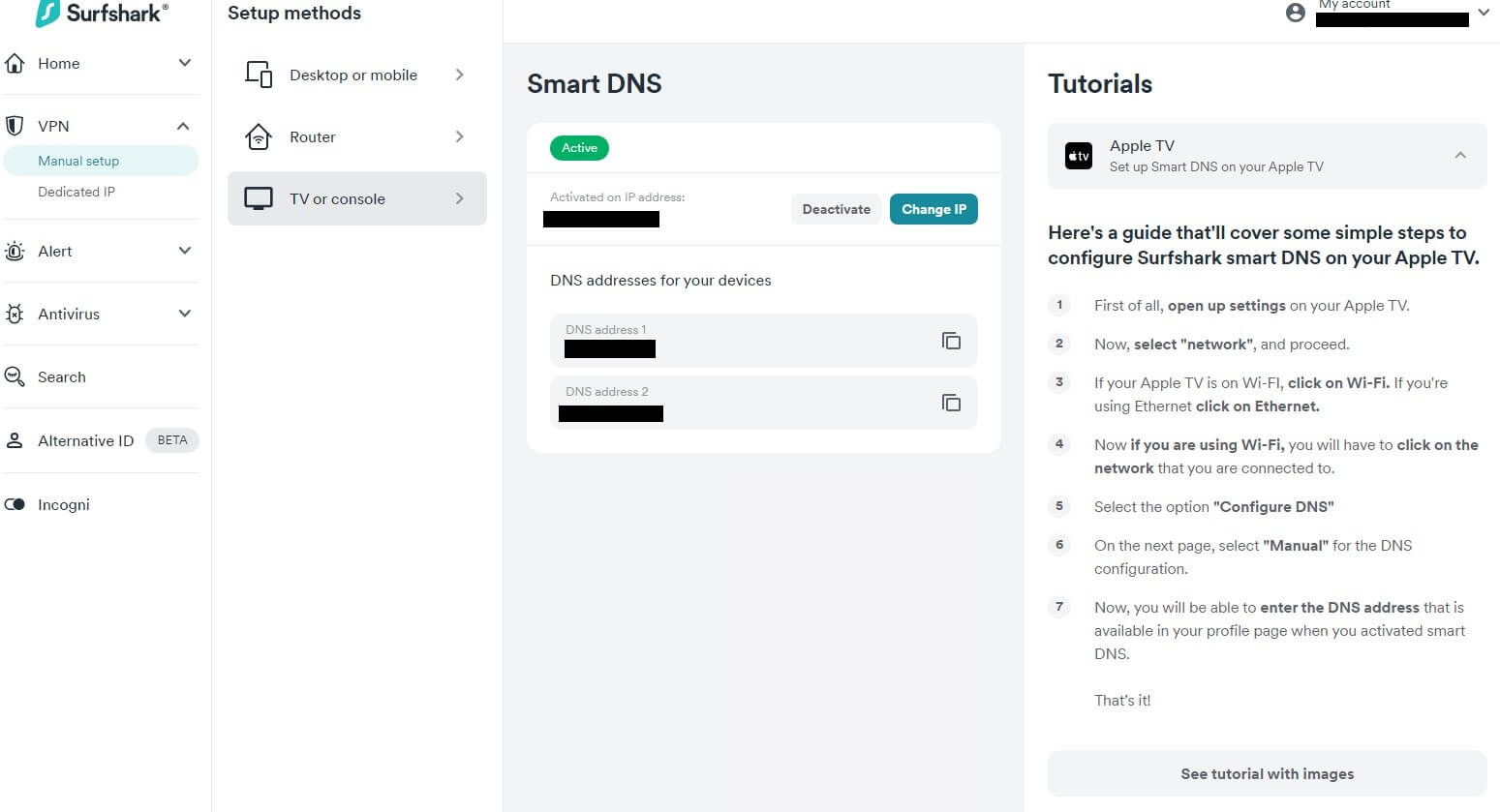Click the Active status badge
This screenshot has height=812, width=1500.
point(579,148)
